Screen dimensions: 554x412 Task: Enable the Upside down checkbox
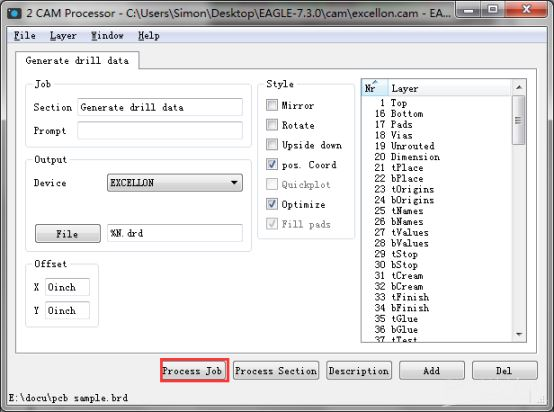pyautogui.click(x=272, y=145)
